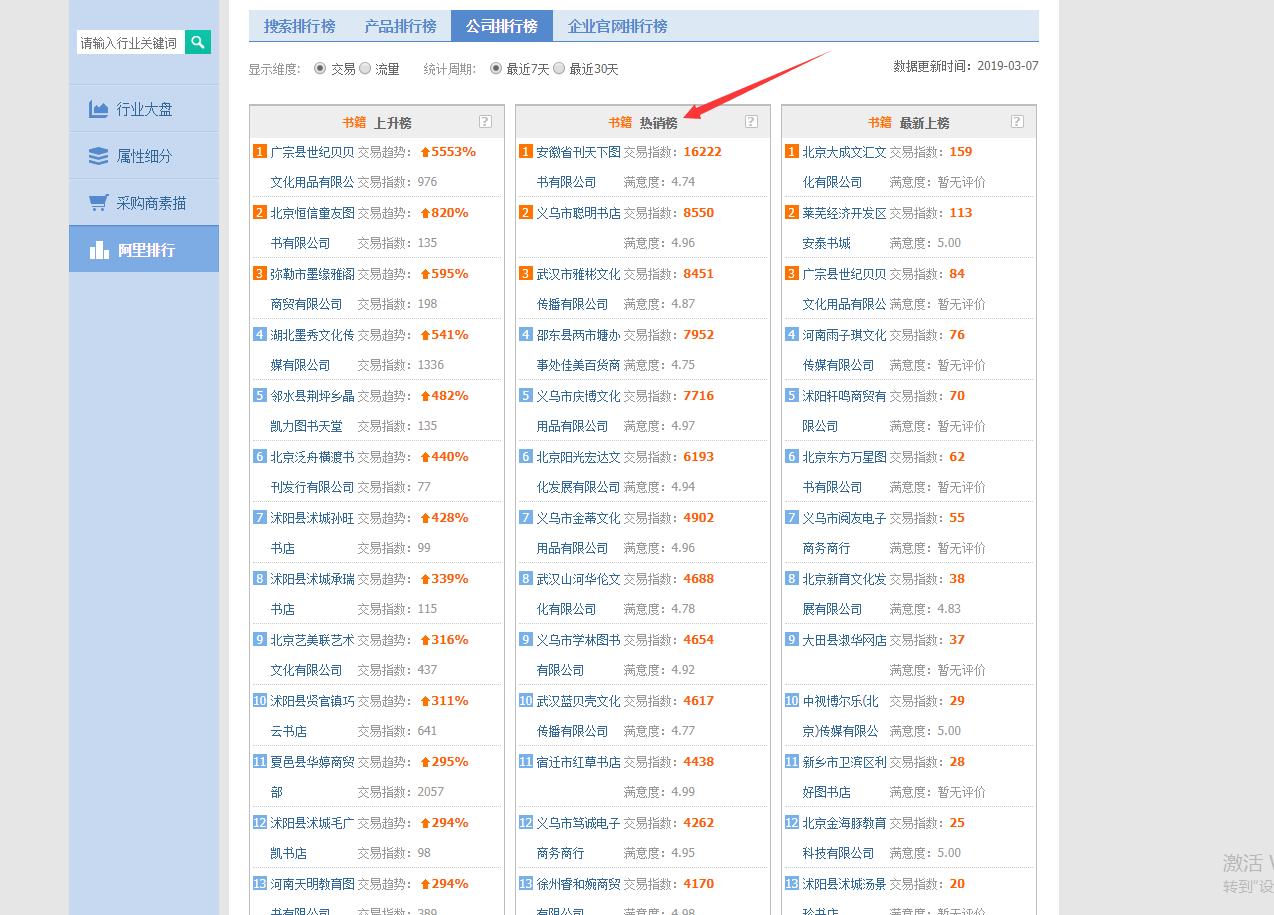Click the 属性细分 layers icon

(x=98, y=156)
